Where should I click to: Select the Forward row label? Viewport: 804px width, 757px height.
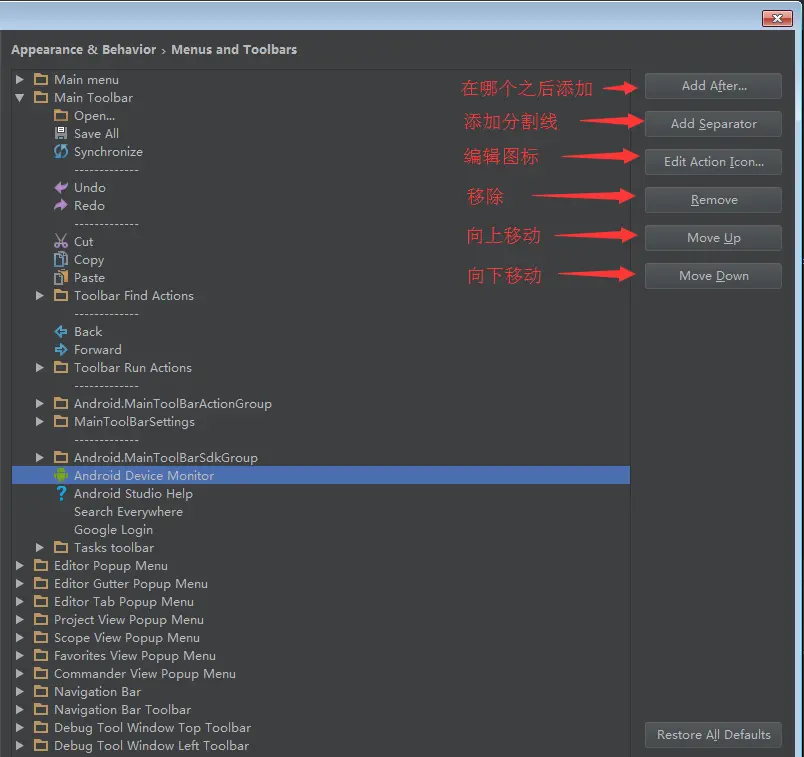tap(97, 349)
